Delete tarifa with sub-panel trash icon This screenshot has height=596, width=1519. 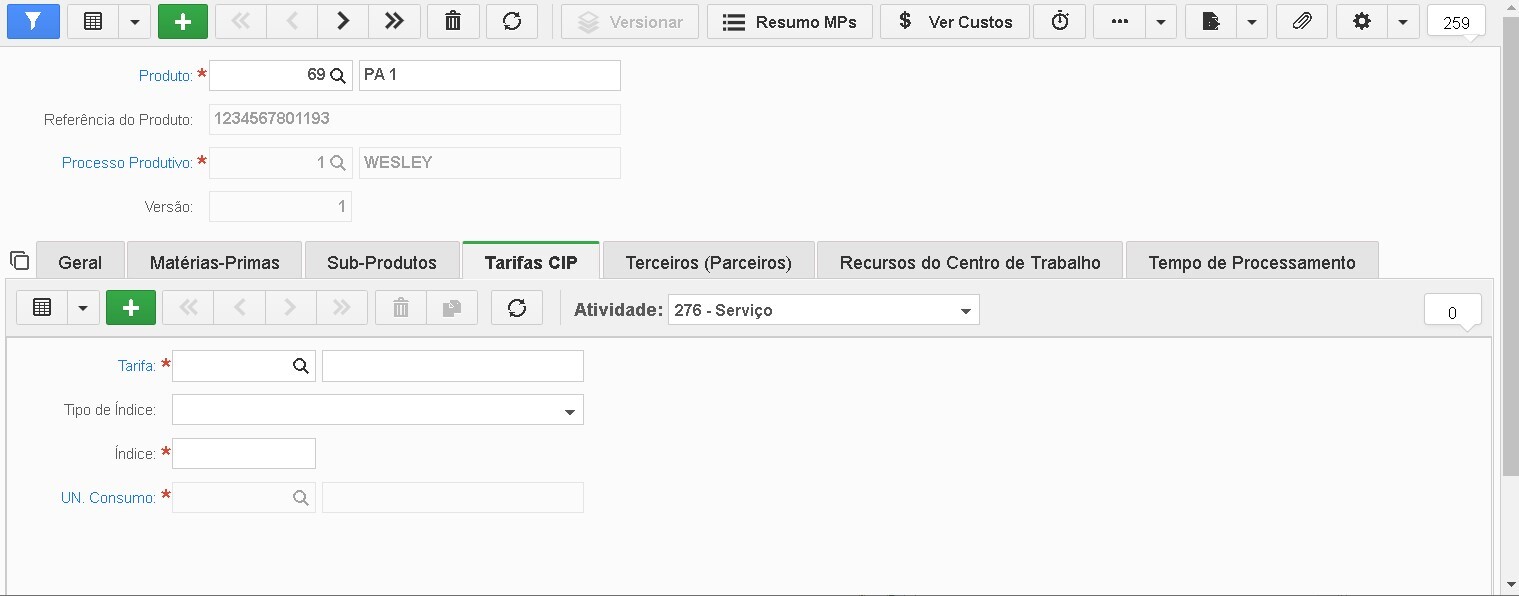(x=400, y=308)
